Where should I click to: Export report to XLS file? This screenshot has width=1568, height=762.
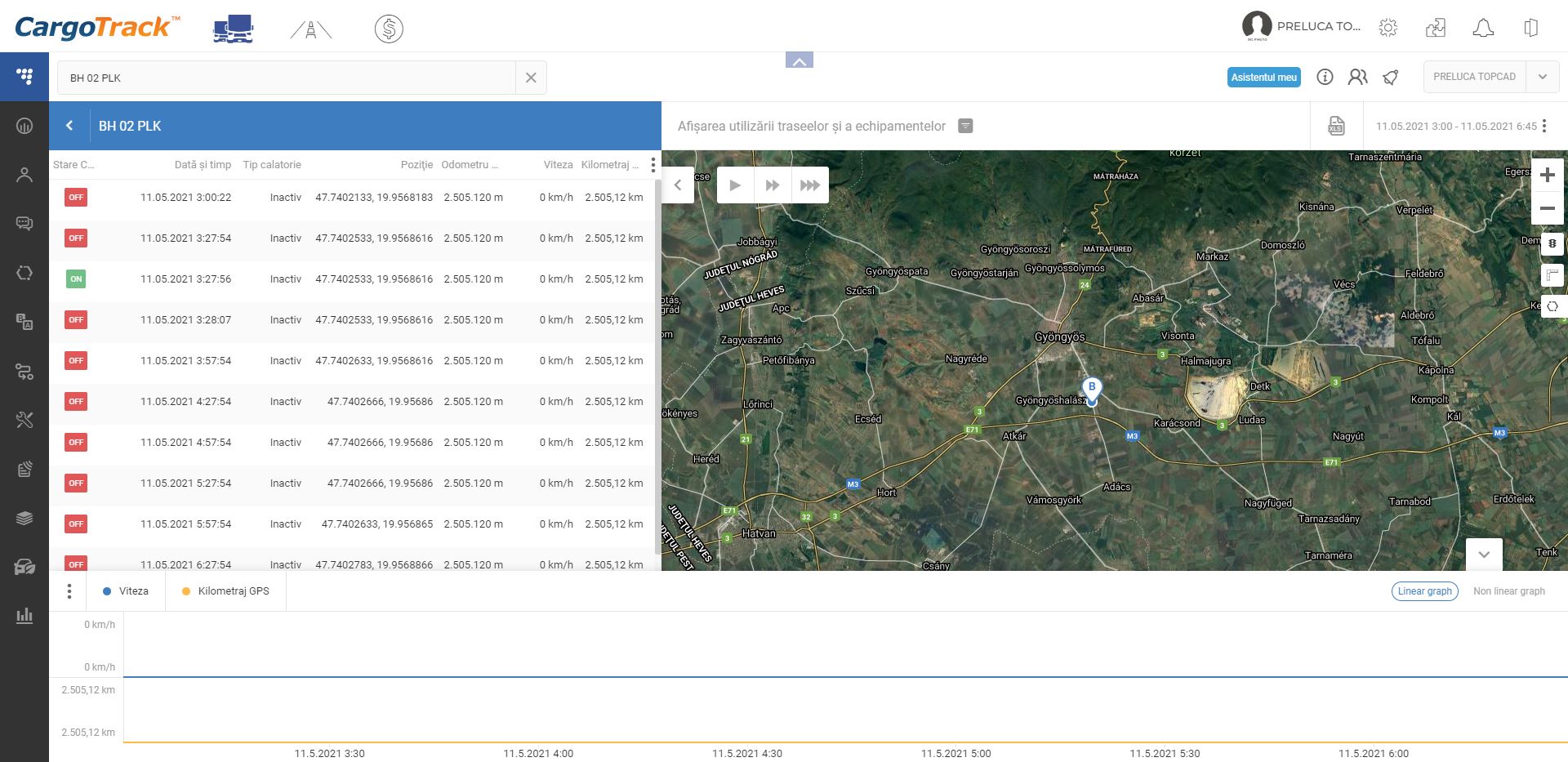click(x=1336, y=126)
